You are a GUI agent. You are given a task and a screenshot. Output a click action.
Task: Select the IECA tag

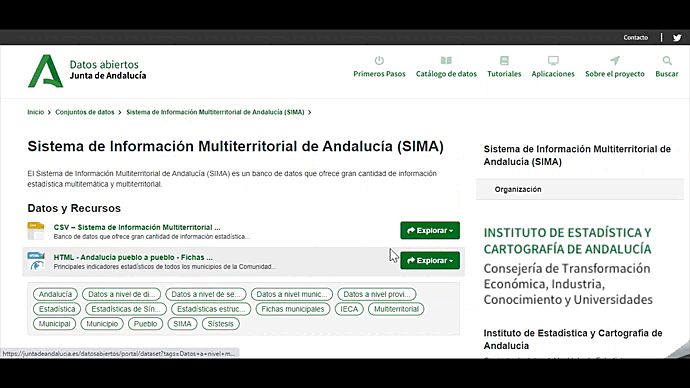point(349,309)
